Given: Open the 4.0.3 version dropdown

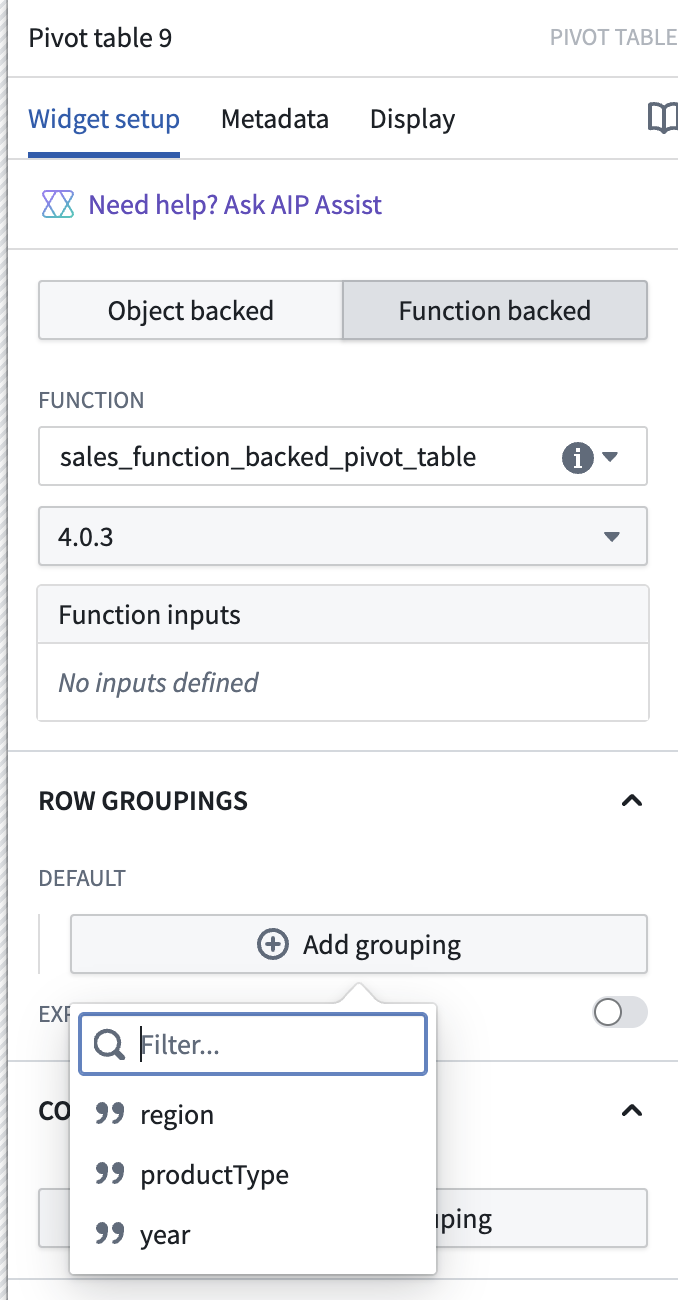Looking at the screenshot, I should 343,536.
